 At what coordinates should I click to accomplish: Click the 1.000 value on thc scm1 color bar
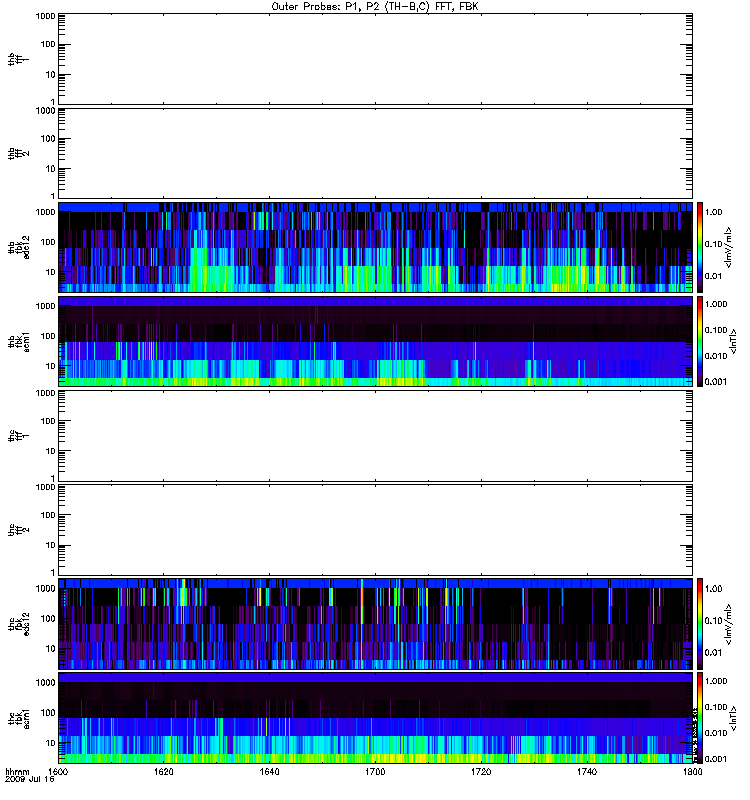coord(716,681)
